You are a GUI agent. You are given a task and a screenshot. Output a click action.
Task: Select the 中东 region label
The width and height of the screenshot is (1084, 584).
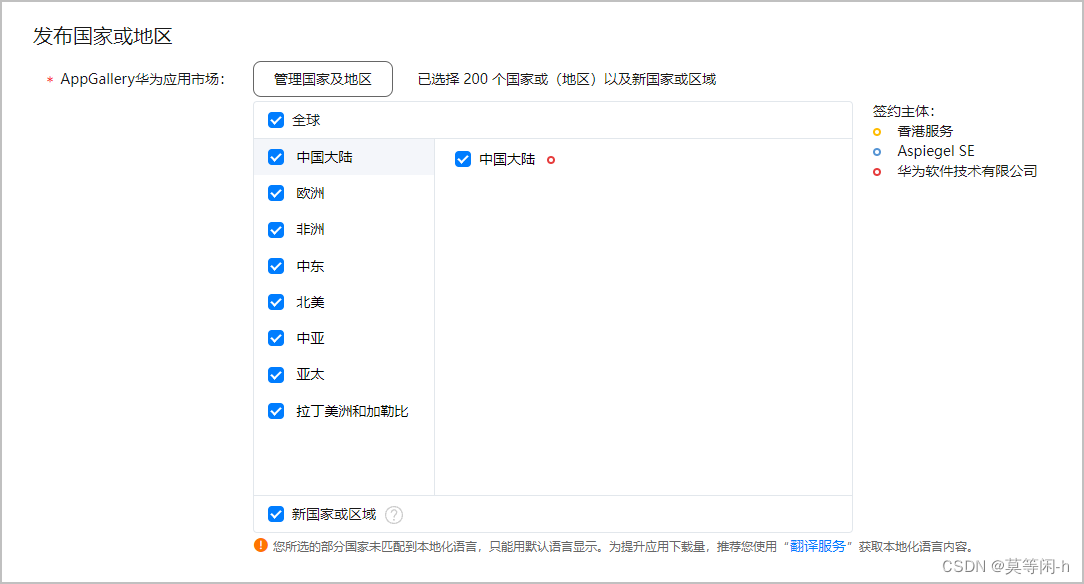310,266
